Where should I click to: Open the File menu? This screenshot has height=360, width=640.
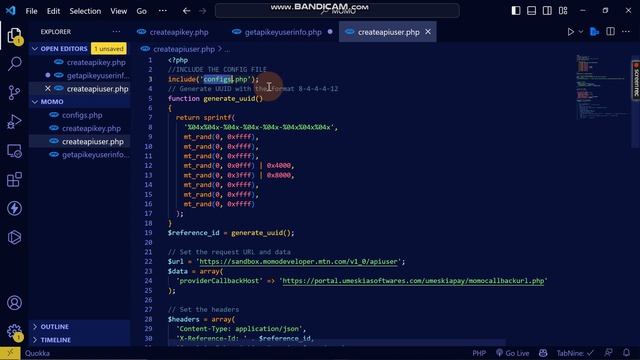[x=31, y=11]
